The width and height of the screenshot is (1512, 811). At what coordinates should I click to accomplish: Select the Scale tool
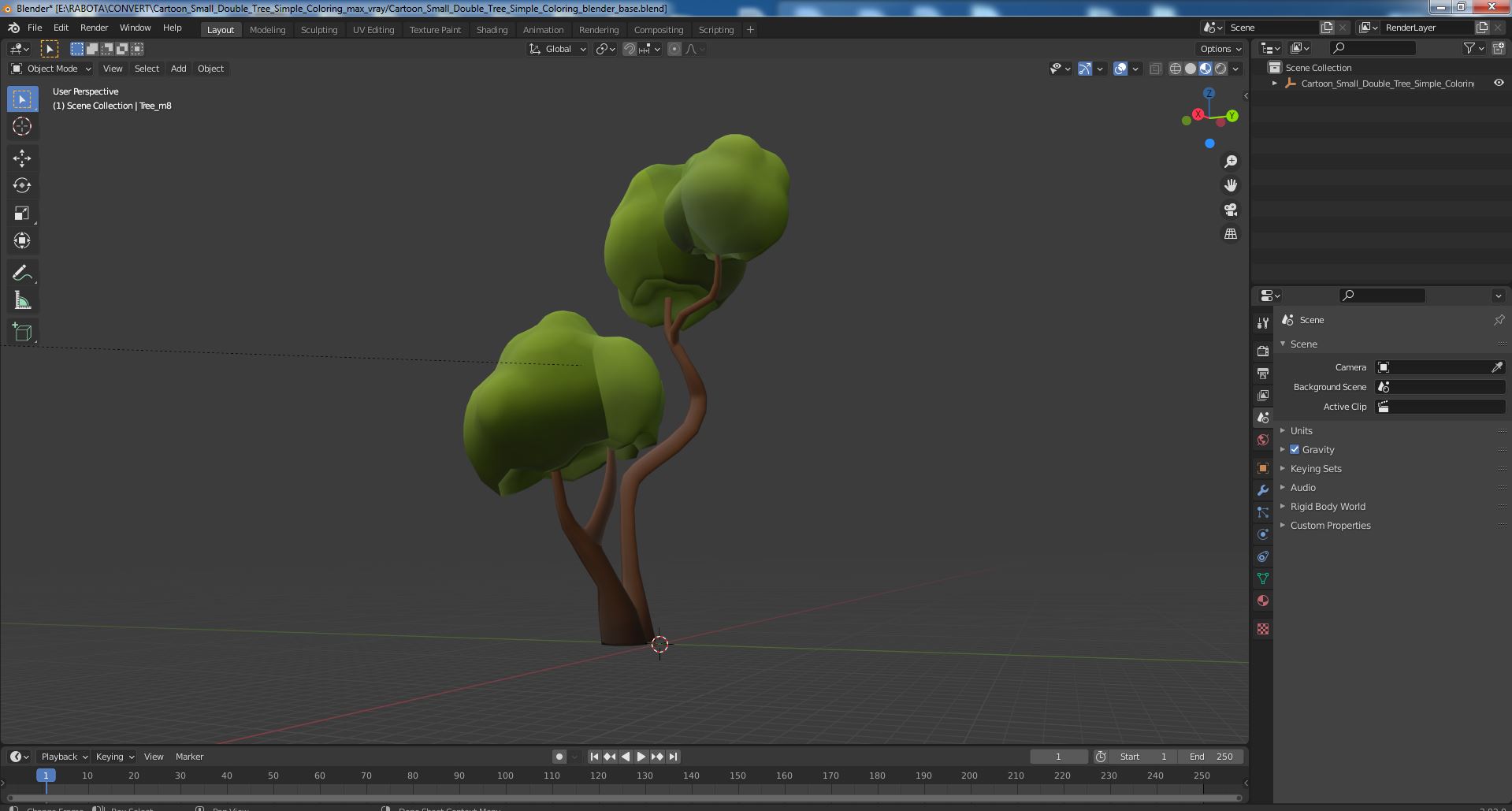22,214
